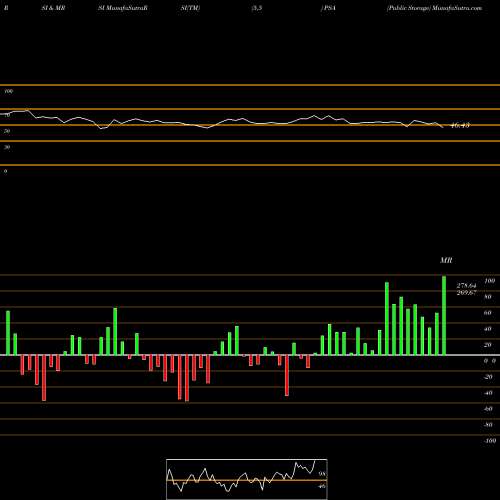Click the 80 label on histogram right axis
This screenshot has height=500, width=500.
(488, 297)
